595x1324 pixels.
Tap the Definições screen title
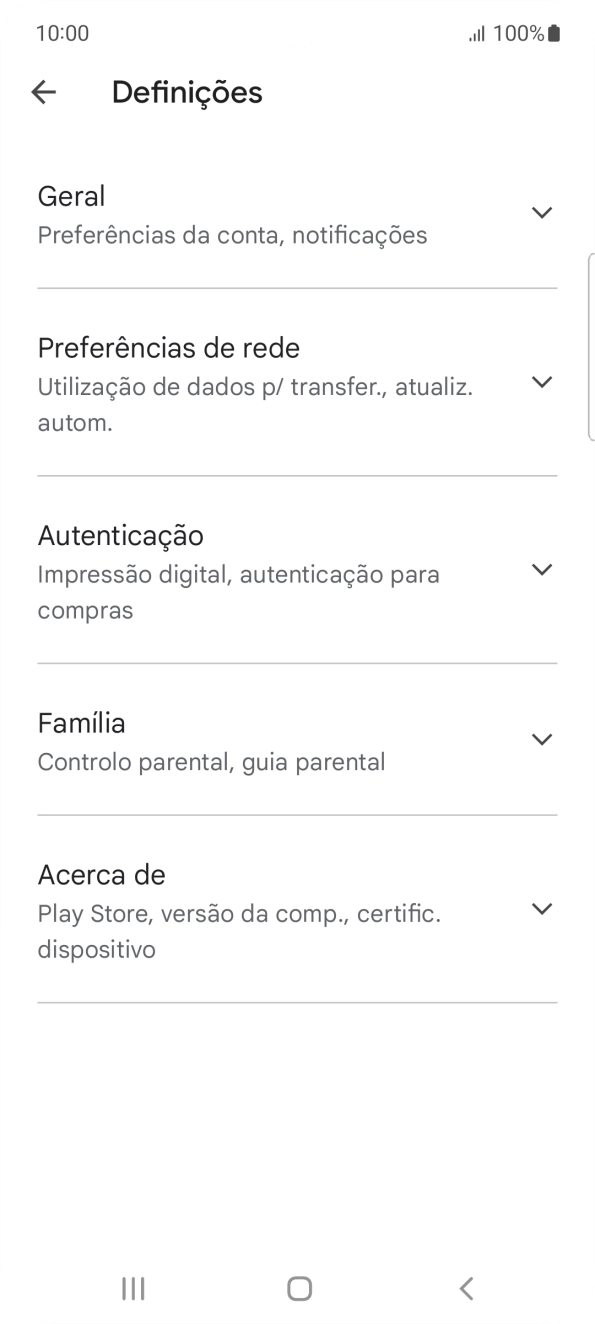188,91
